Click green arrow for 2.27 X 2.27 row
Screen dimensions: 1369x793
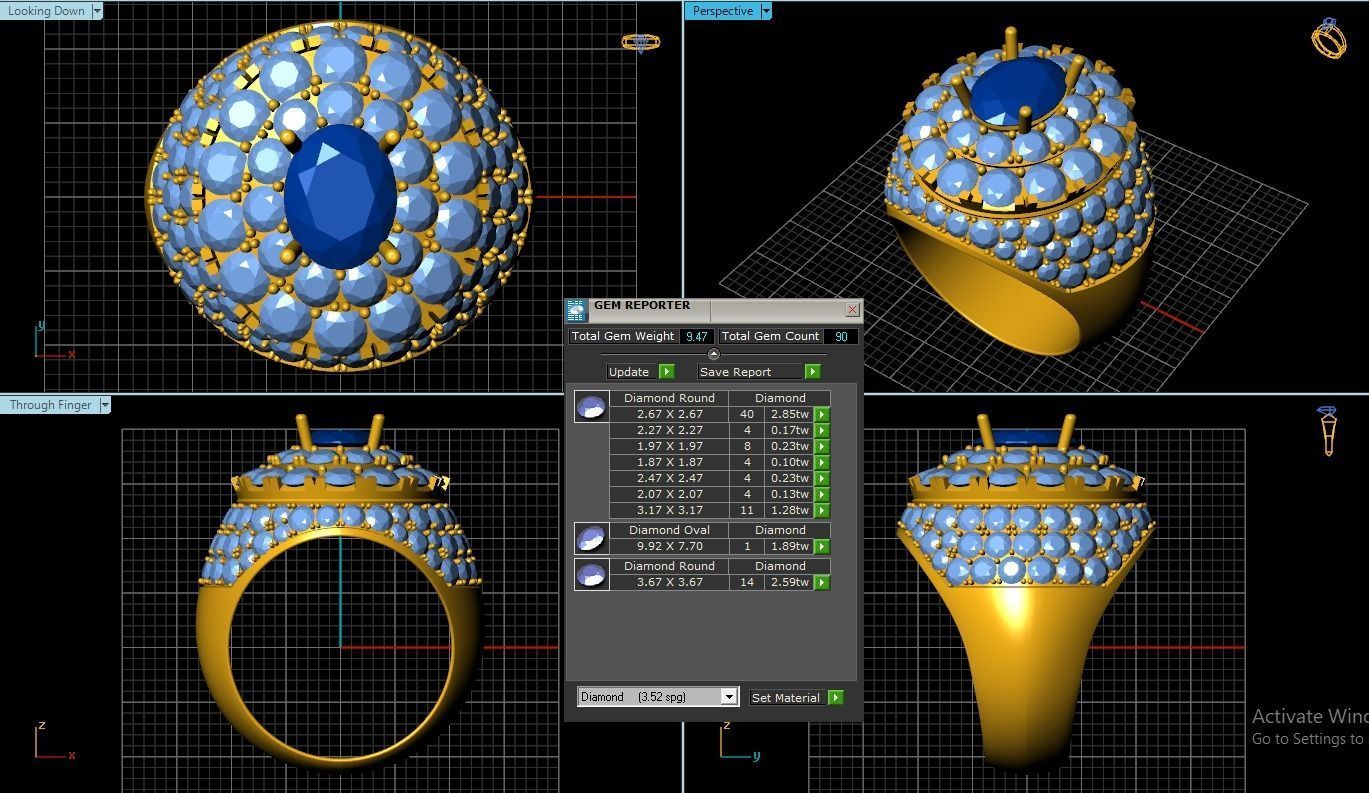tap(822, 430)
